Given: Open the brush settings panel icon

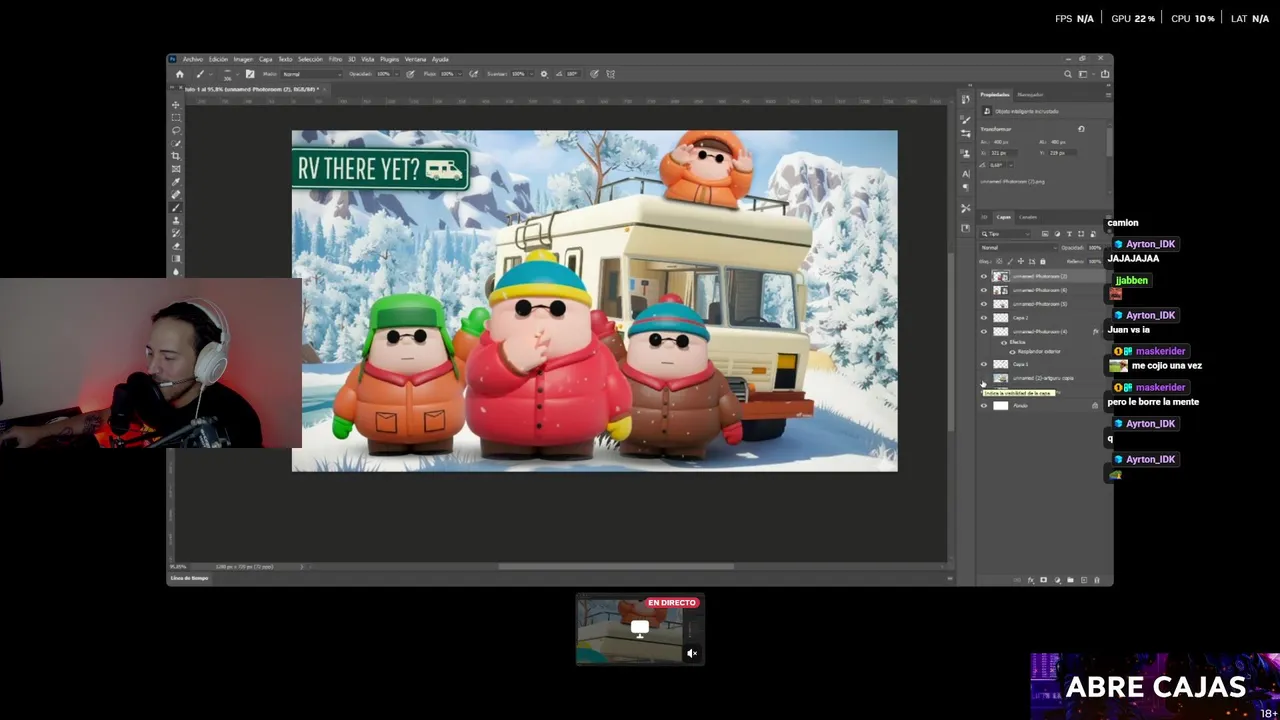Looking at the screenshot, I should (x=250, y=74).
